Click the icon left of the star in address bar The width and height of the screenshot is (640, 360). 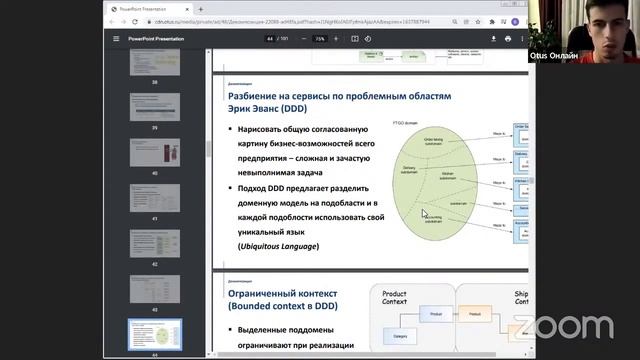coord(466,22)
